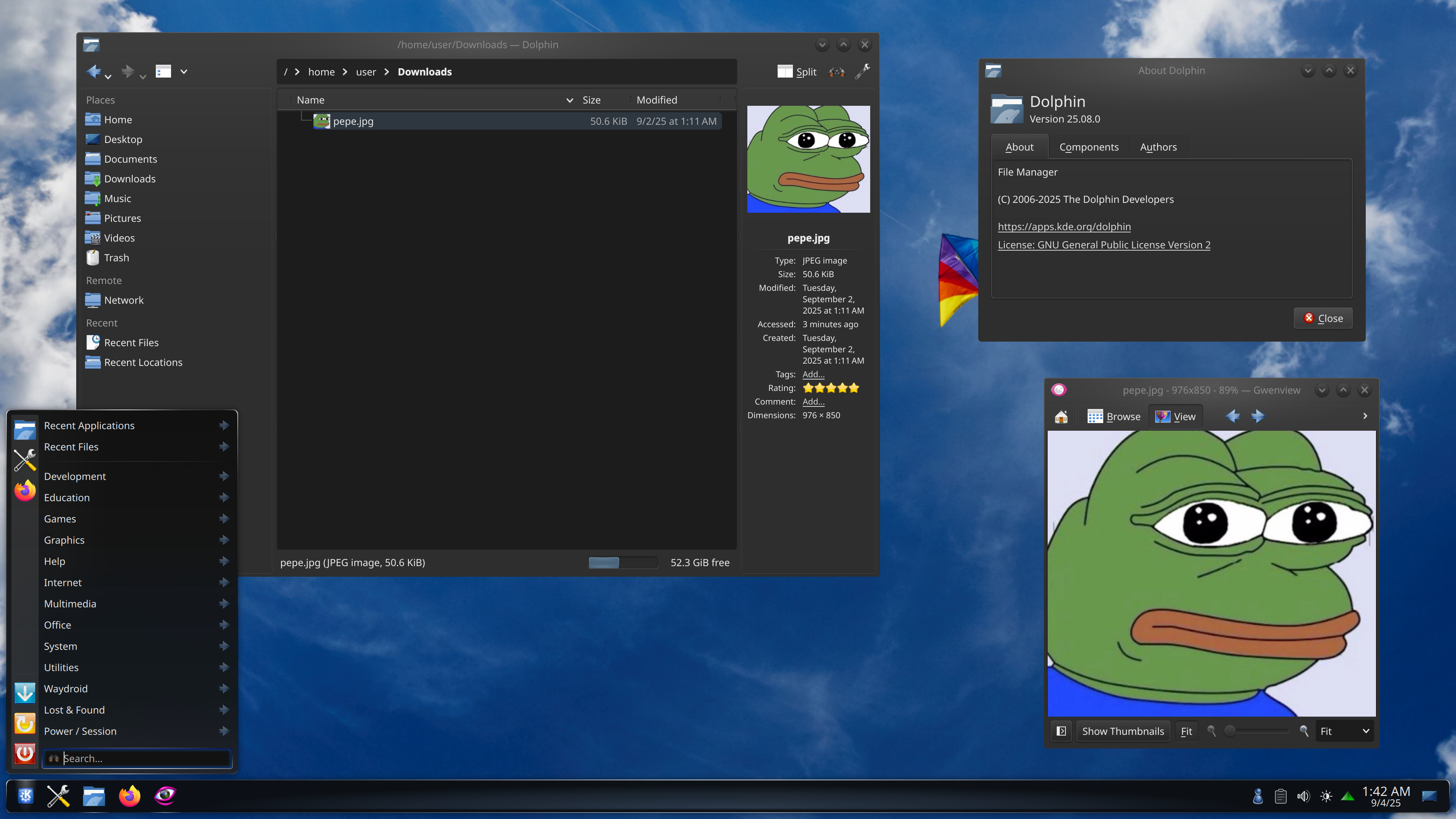Click the binoculars search icon in Dolphin

pyautogui.click(x=836, y=72)
